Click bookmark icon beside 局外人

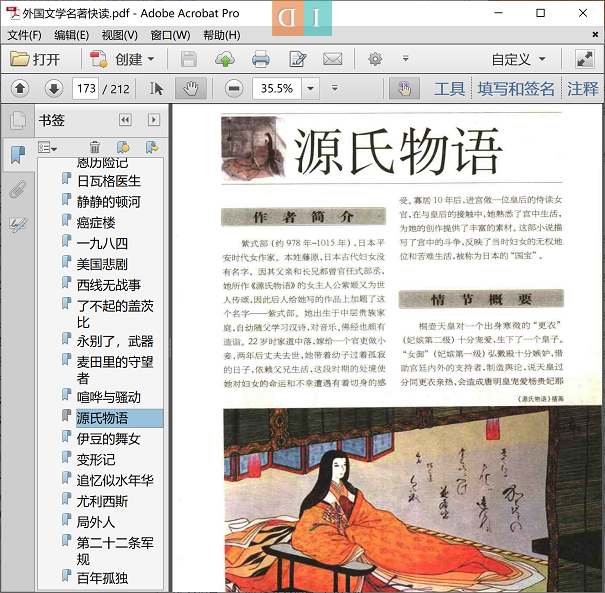67,519
